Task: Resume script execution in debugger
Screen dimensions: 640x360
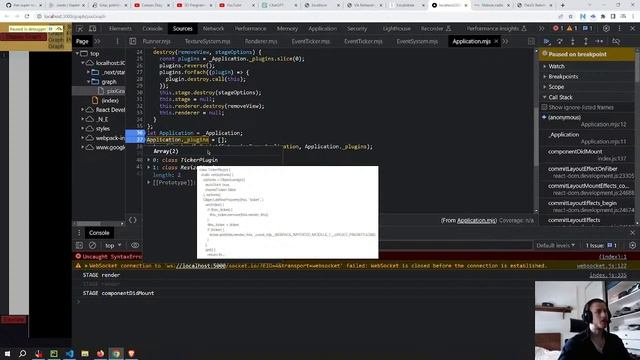Action: tap(547, 41)
